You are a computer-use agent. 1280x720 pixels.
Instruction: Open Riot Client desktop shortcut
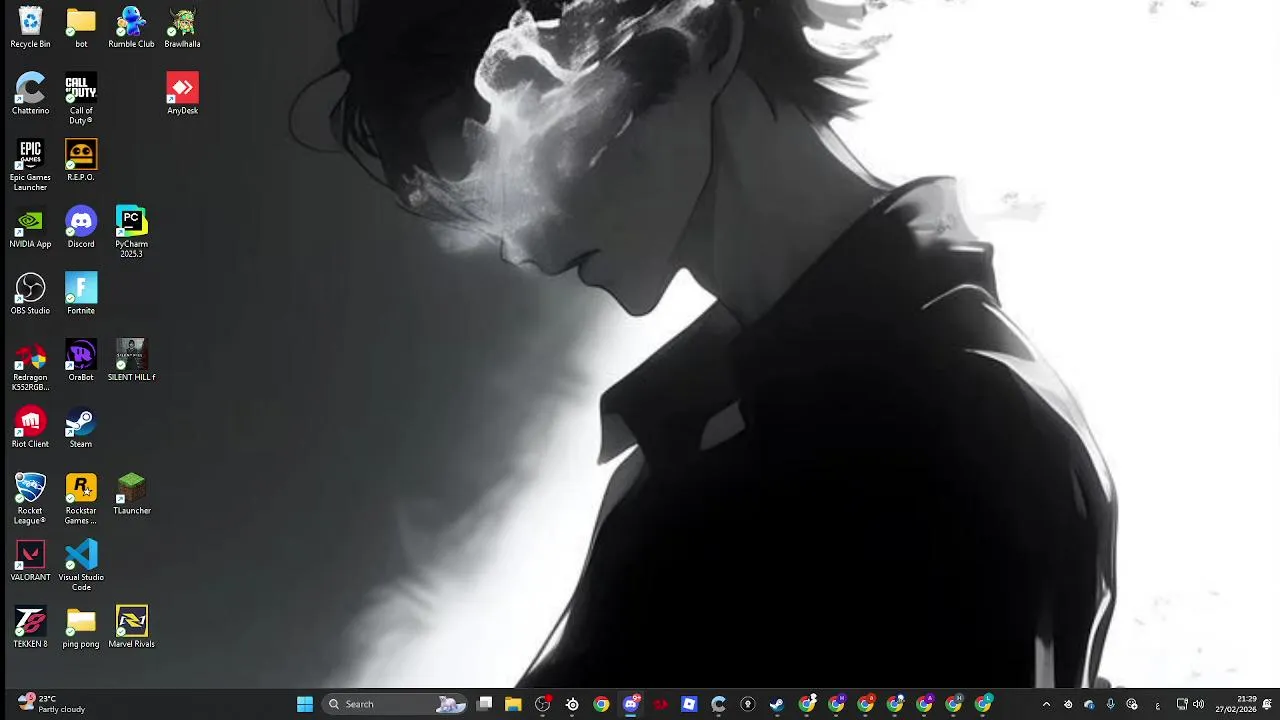30,427
